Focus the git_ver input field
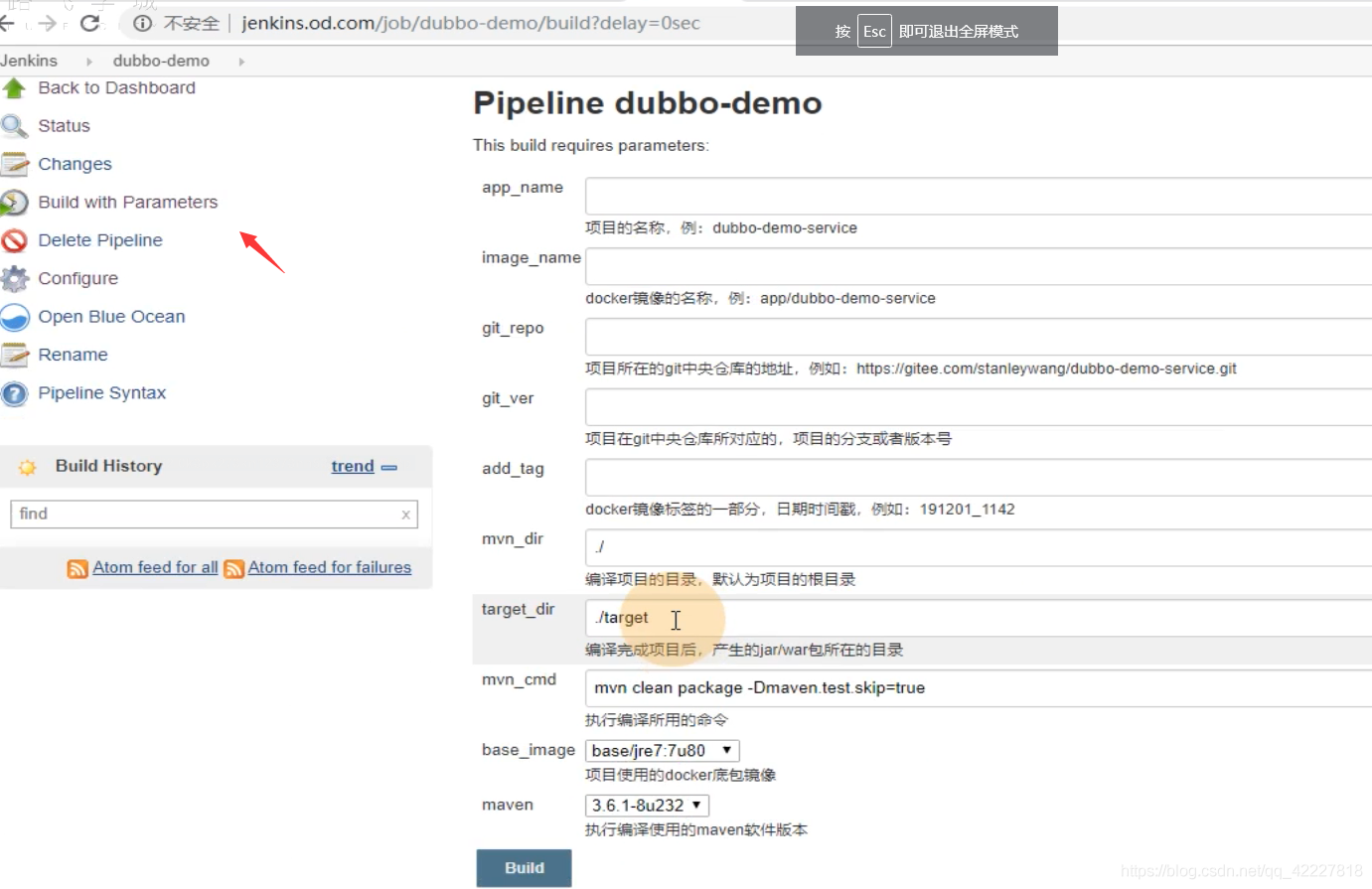The image size is (1372, 889). (979, 408)
